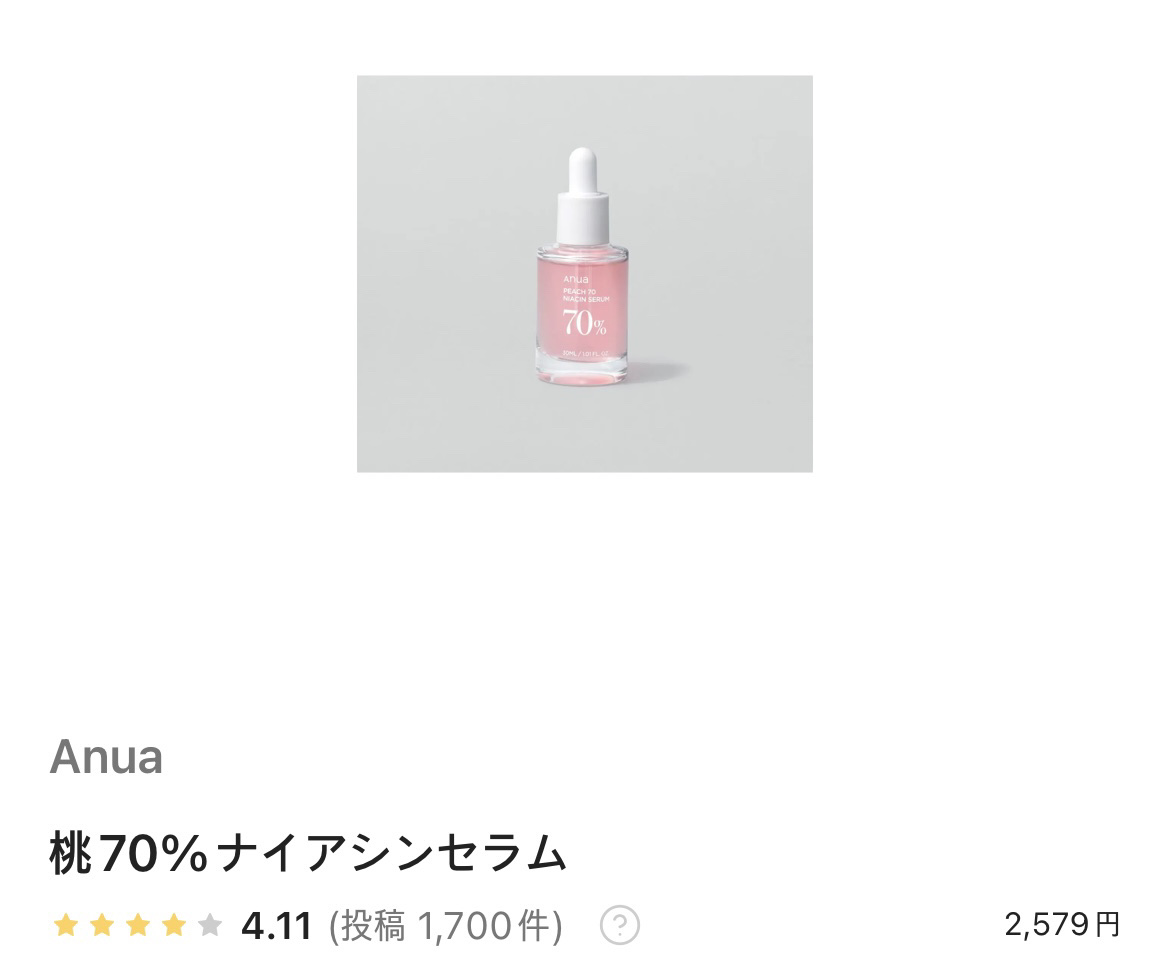Click PEACH 70 NIACIN SERUM bottle text

(586, 294)
